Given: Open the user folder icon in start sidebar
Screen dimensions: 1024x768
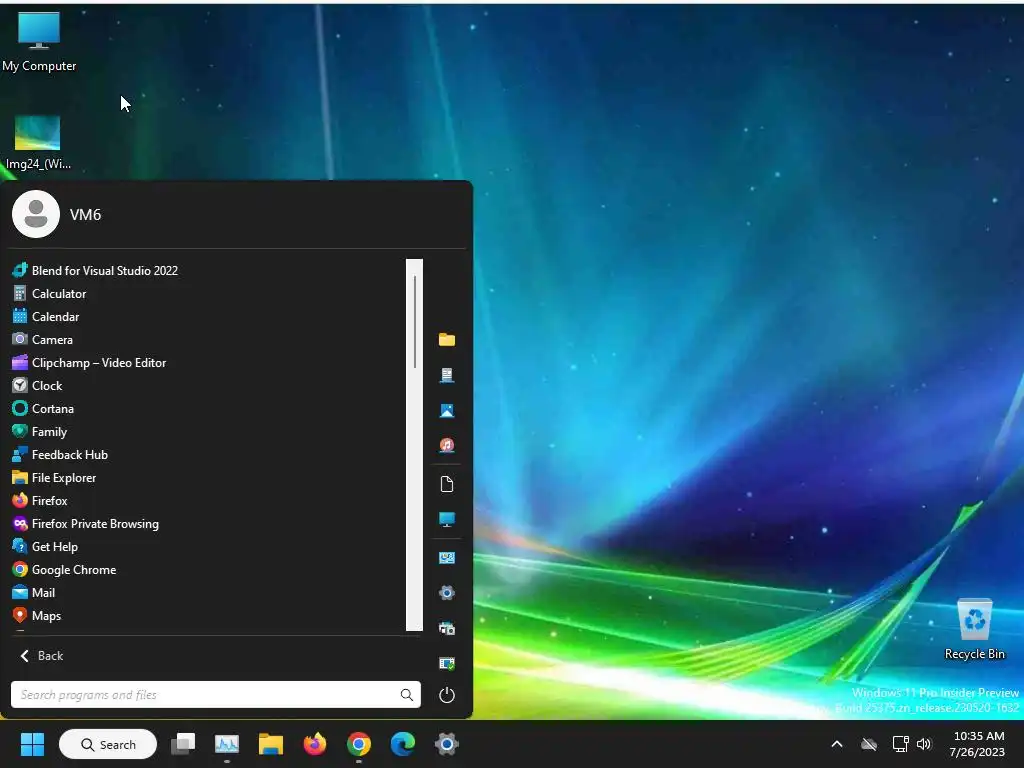Looking at the screenshot, I should [x=447, y=340].
